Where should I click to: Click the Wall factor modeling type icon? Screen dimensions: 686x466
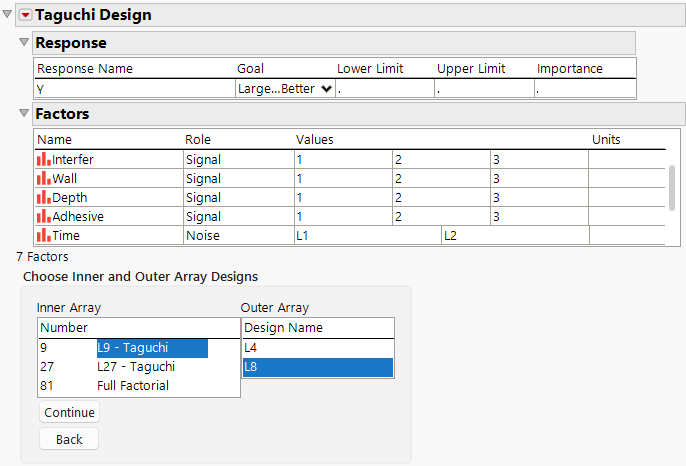click(44, 178)
